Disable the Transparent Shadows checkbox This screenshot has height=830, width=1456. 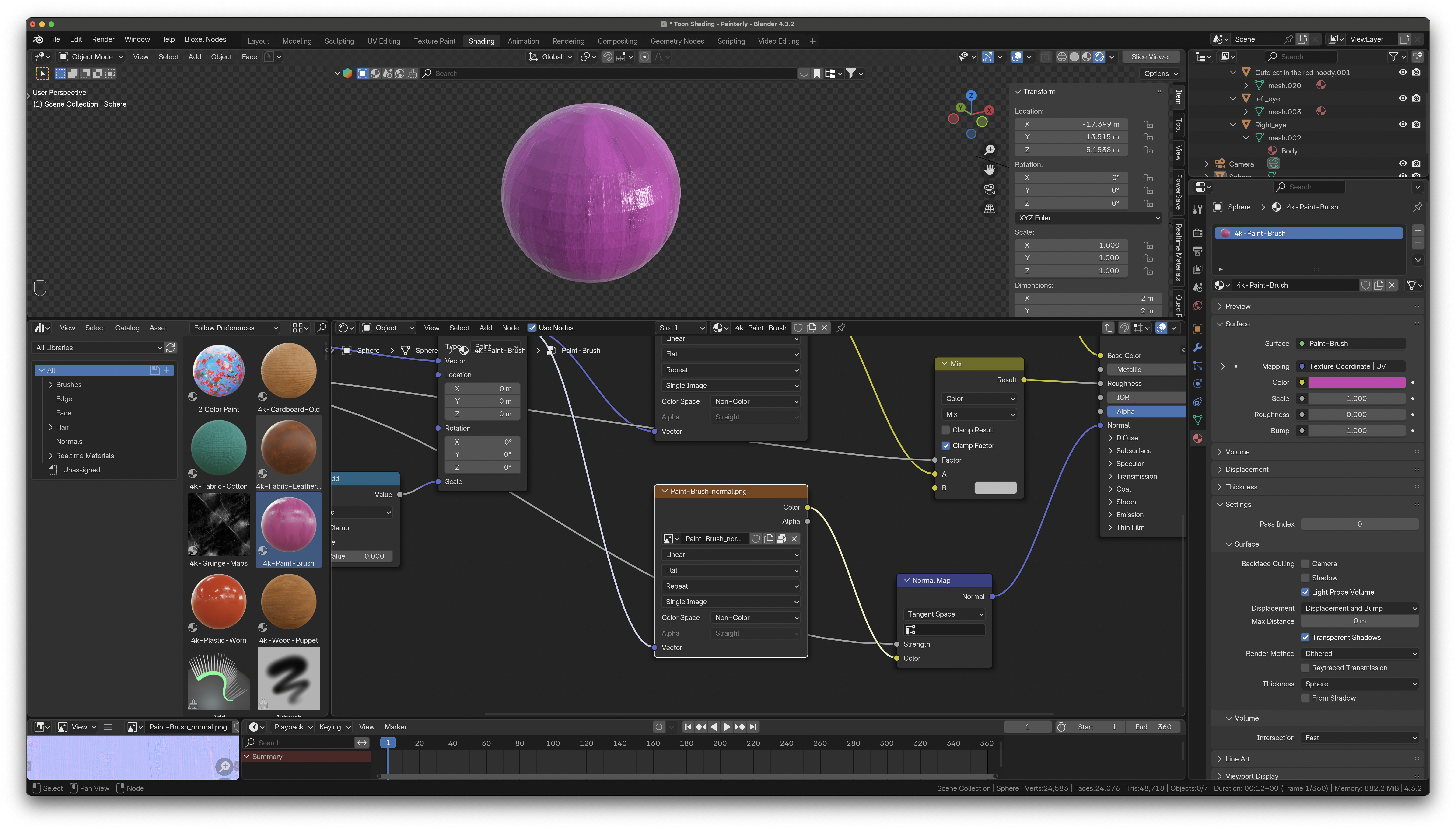point(1305,637)
